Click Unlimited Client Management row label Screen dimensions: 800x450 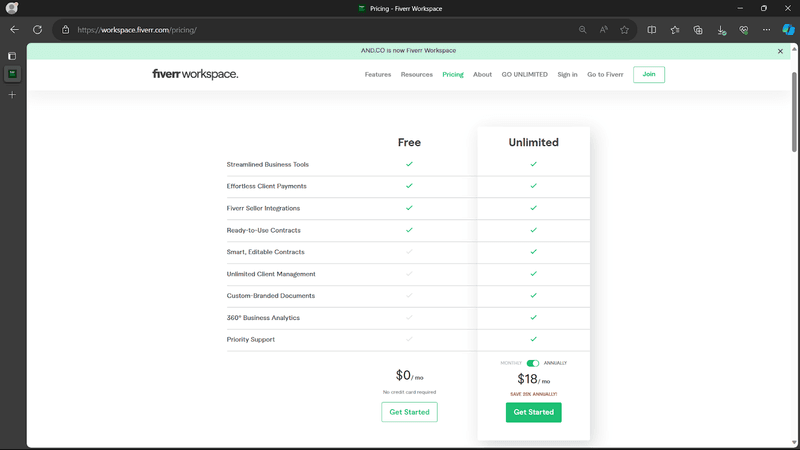271,274
